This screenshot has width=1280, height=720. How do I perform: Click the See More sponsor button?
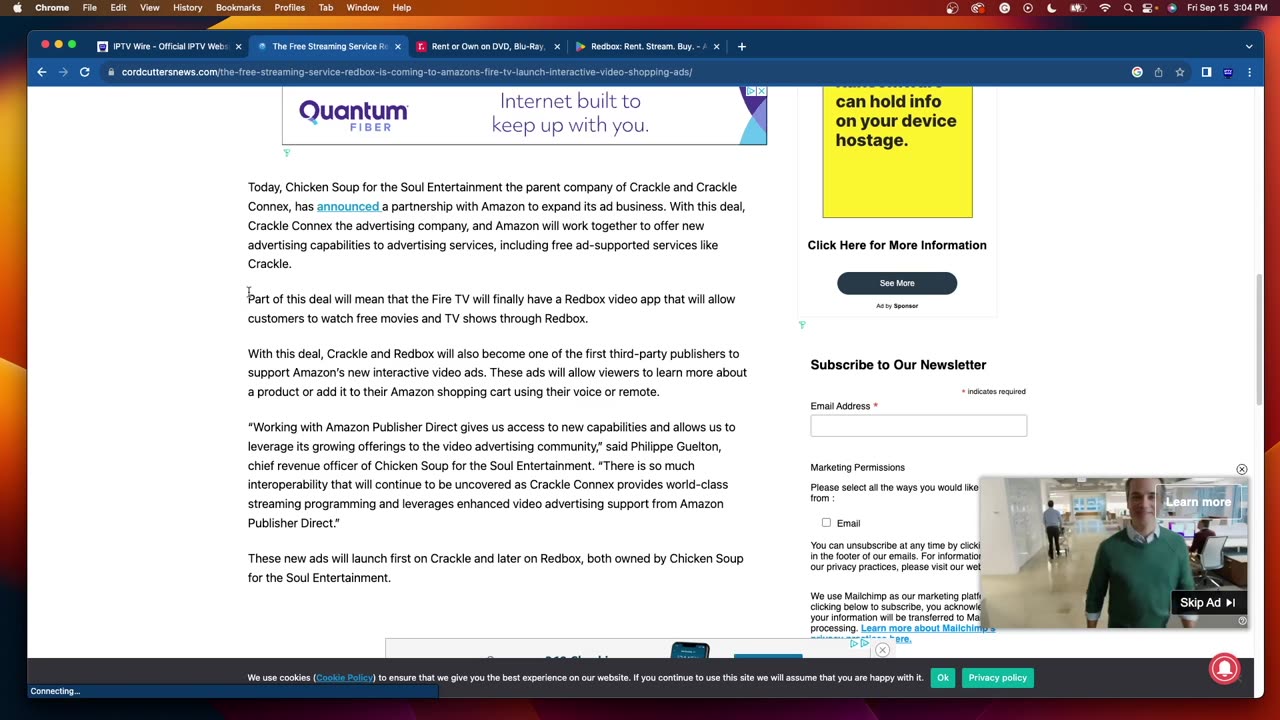click(897, 283)
